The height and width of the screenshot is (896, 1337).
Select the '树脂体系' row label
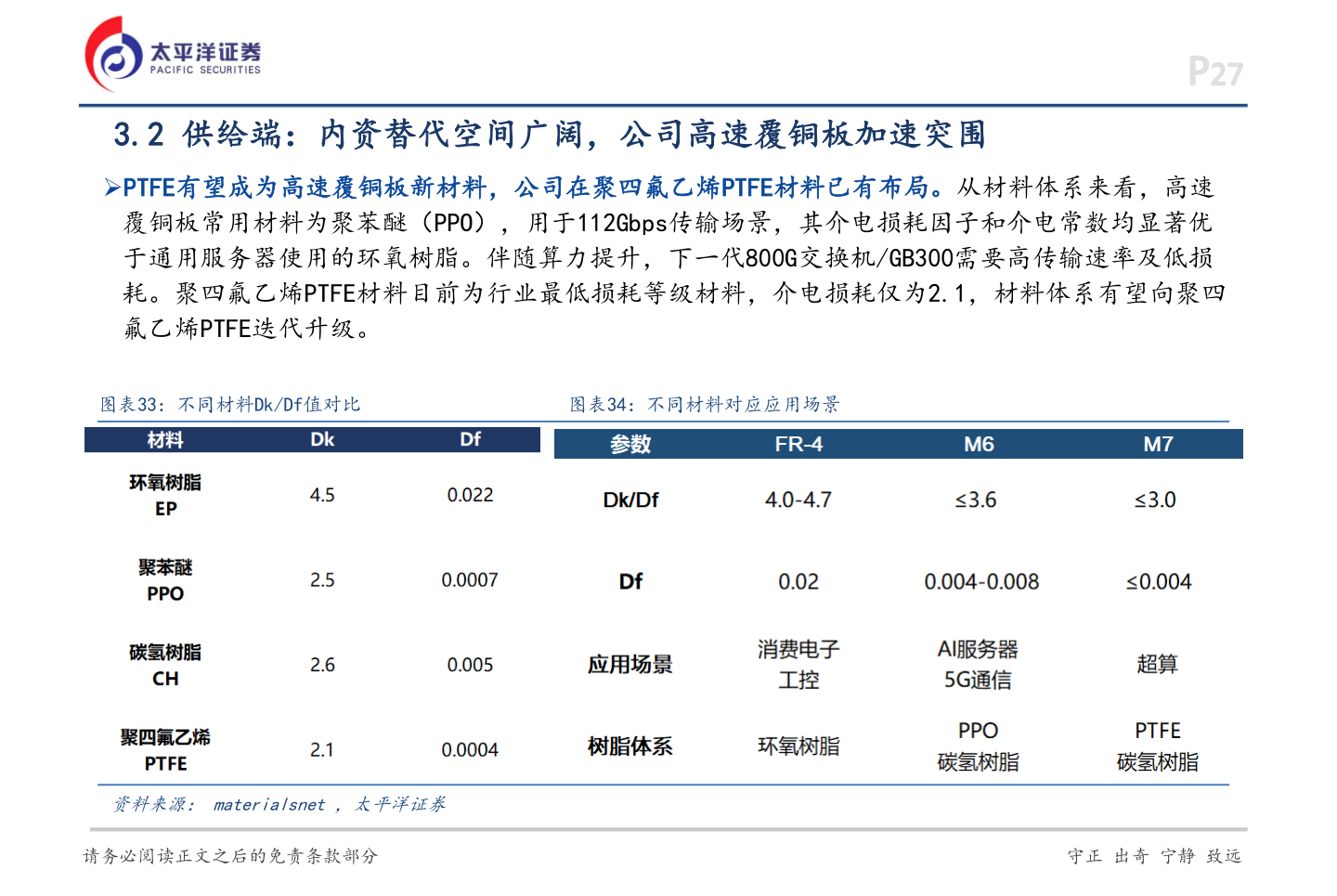point(630,747)
